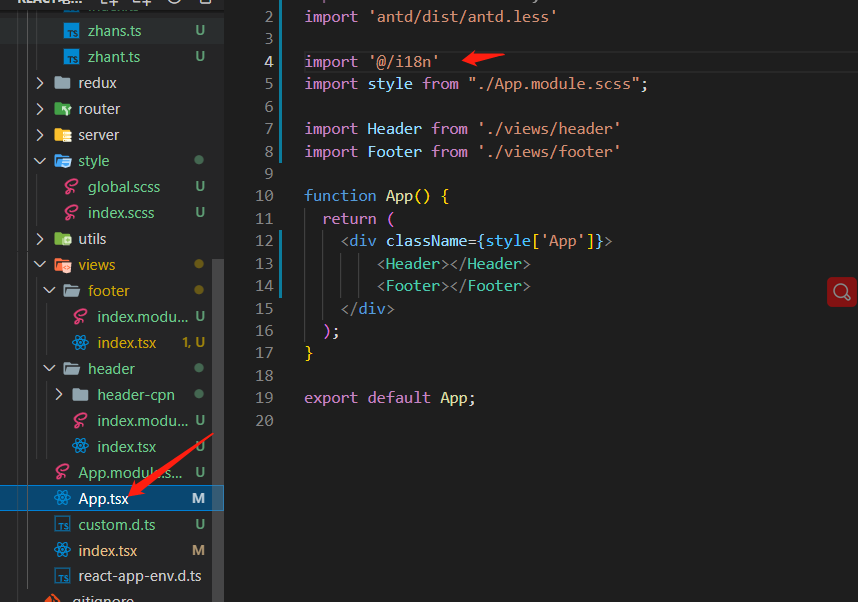Open header's index.tsx file
This screenshot has height=602, width=858.
coord(127,447)
